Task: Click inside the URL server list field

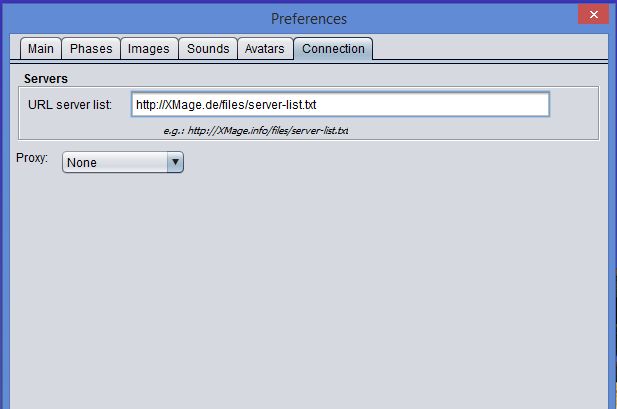Action: coord(340,104)
